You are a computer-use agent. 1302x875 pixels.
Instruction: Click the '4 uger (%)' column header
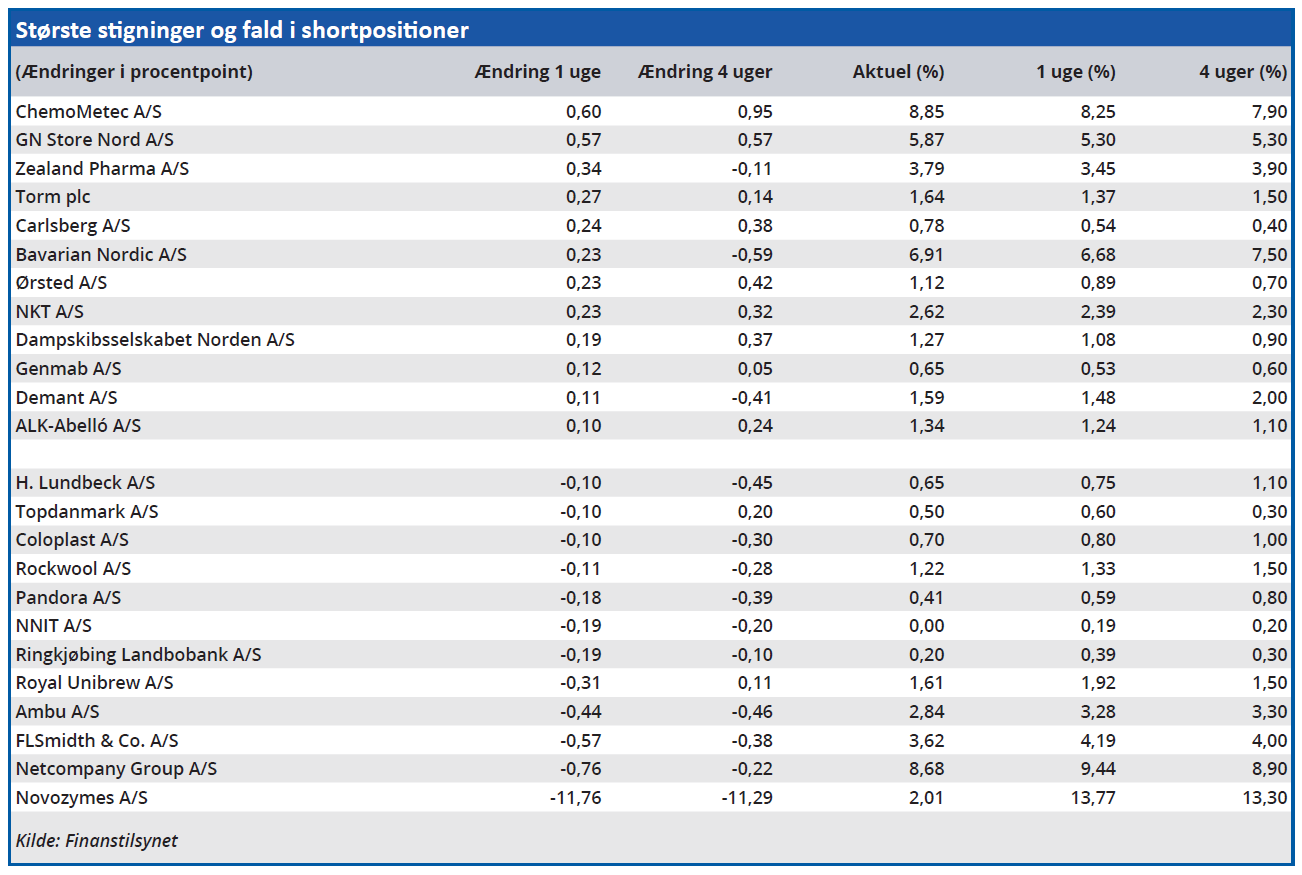click(1243, 72)
